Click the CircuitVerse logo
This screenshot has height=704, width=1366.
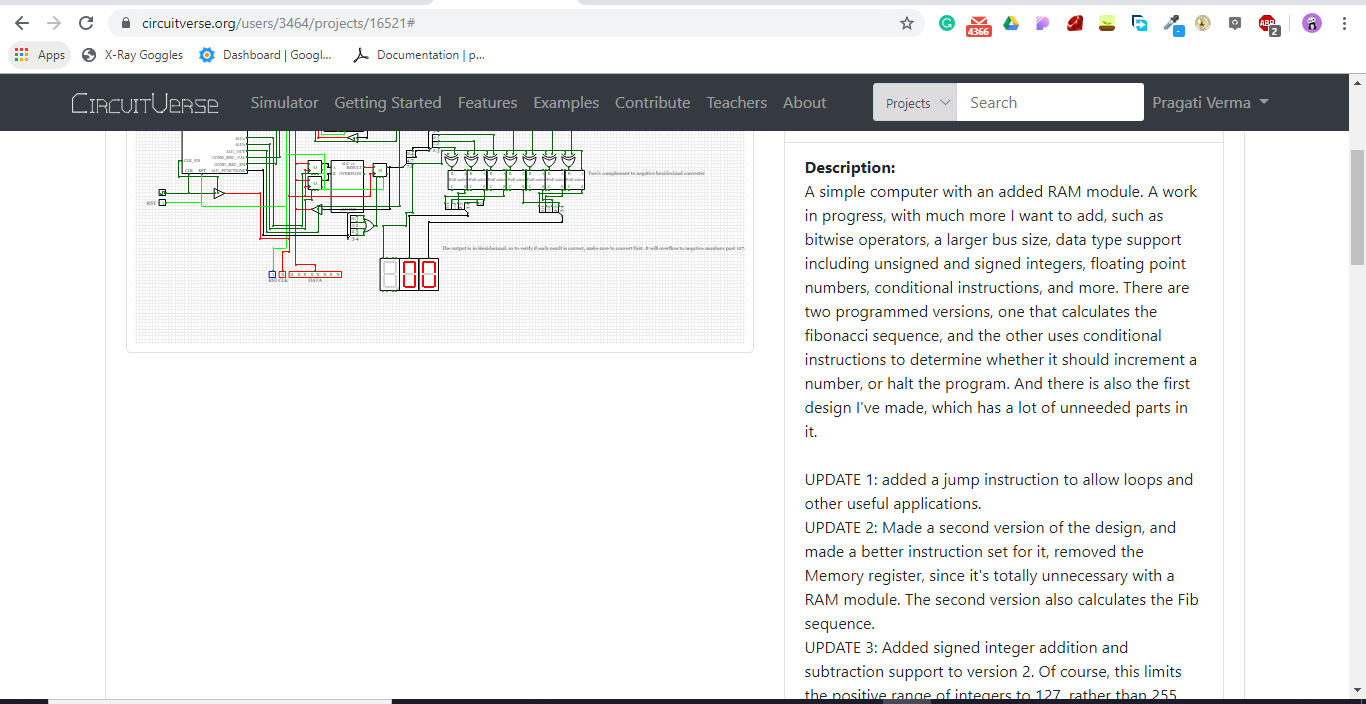(x=145, y=102)
